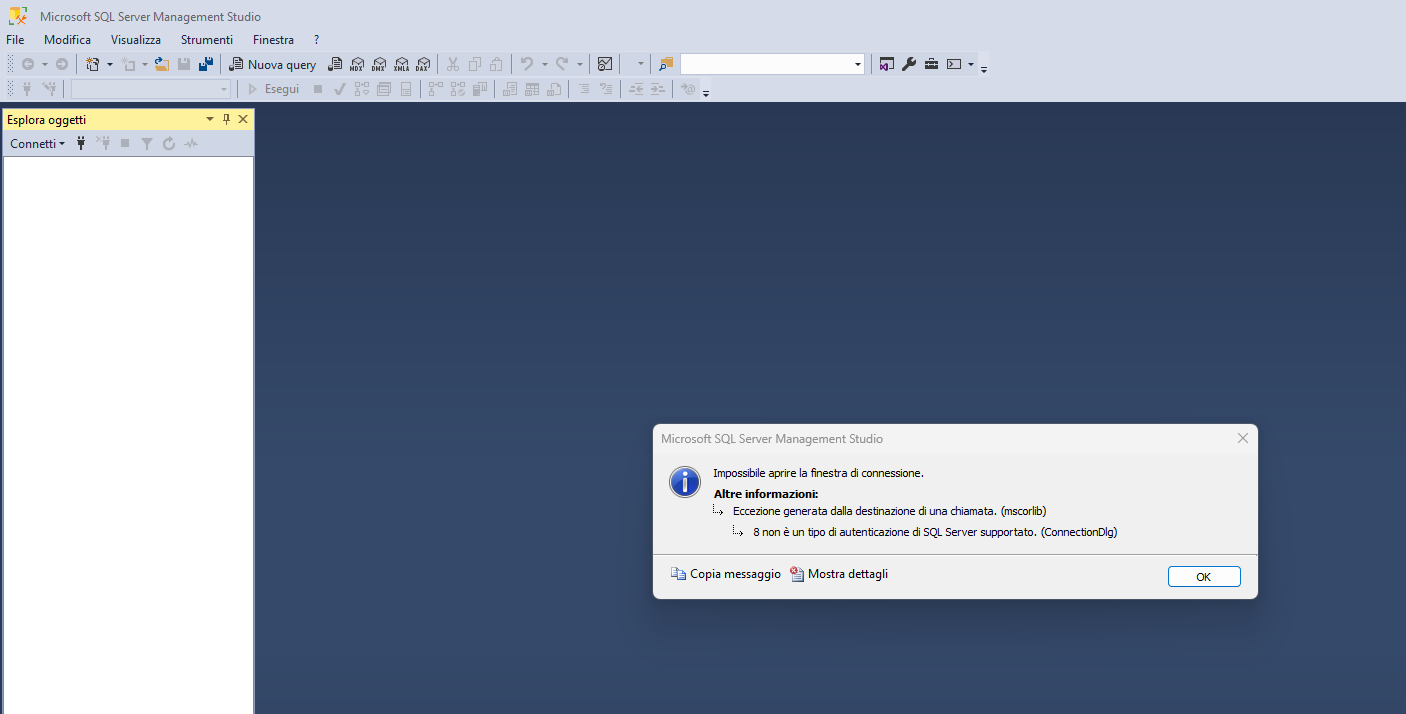1406x714 pixels.
Task: Click OK in the error dialog
Action: [x=1204, y=577]
